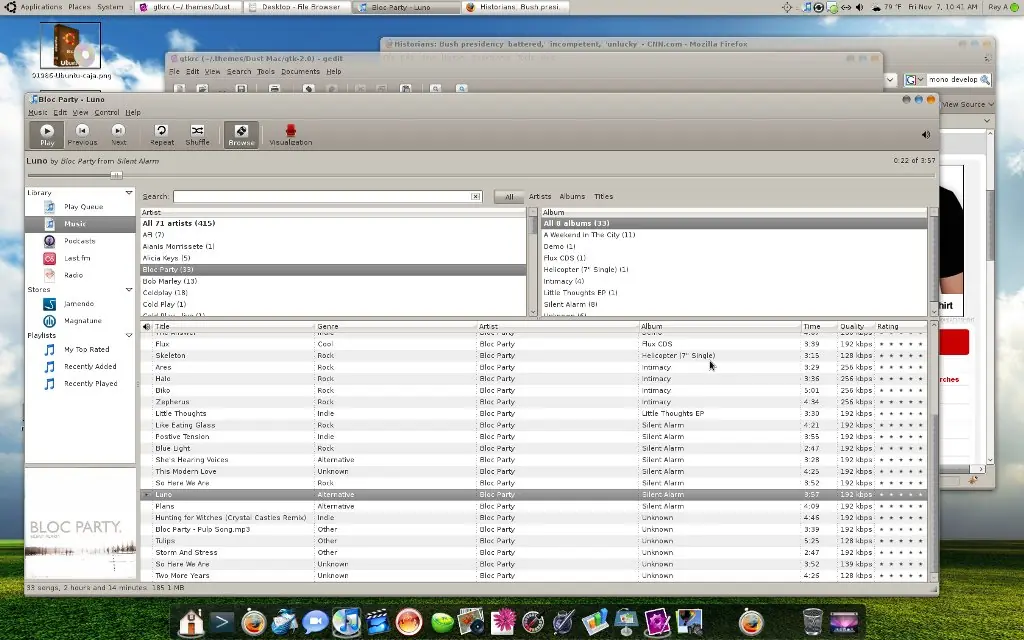This screenshot has width=1024, height=640.
Task: Open the Jamendo store
Action: pyautogui.click(x=79, y=304)
